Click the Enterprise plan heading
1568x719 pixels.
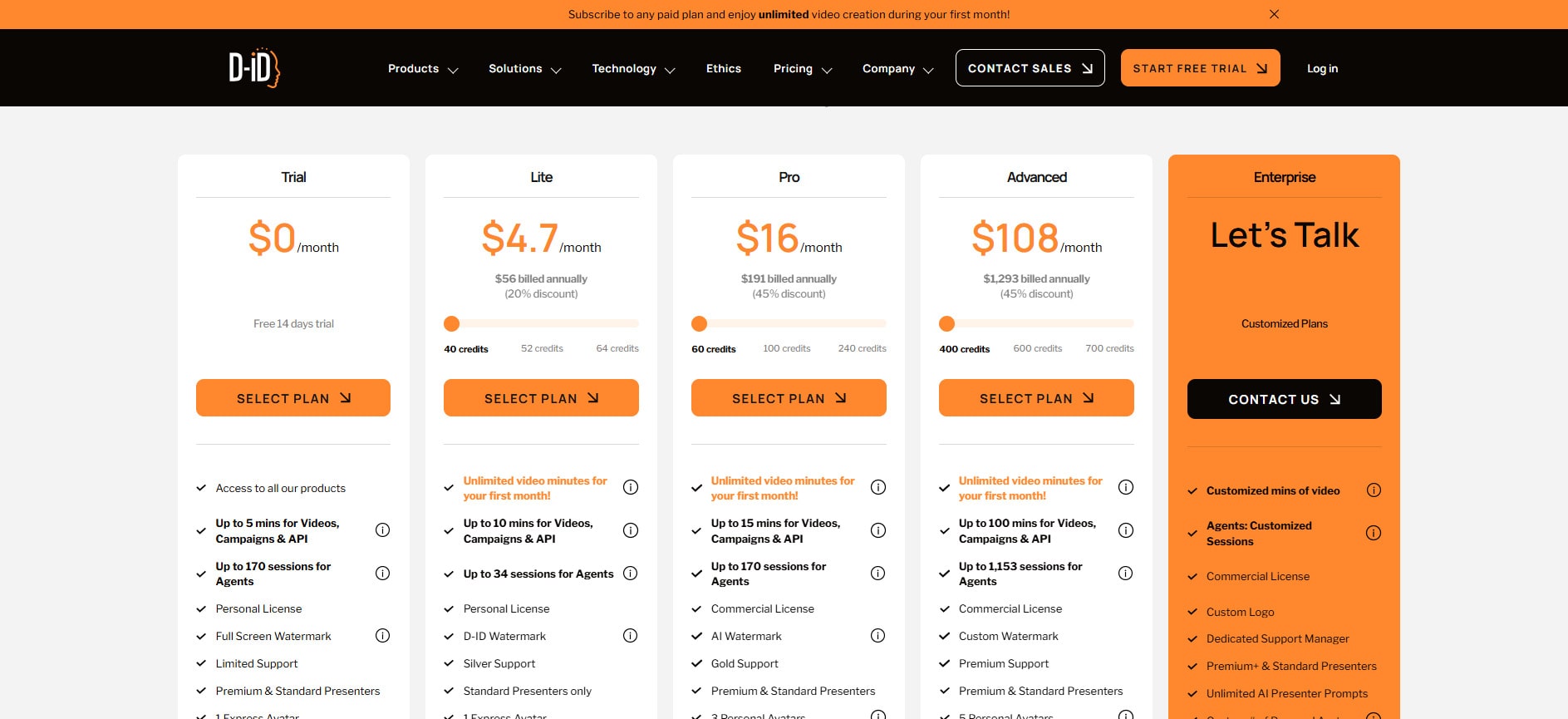coord(1285,177)
